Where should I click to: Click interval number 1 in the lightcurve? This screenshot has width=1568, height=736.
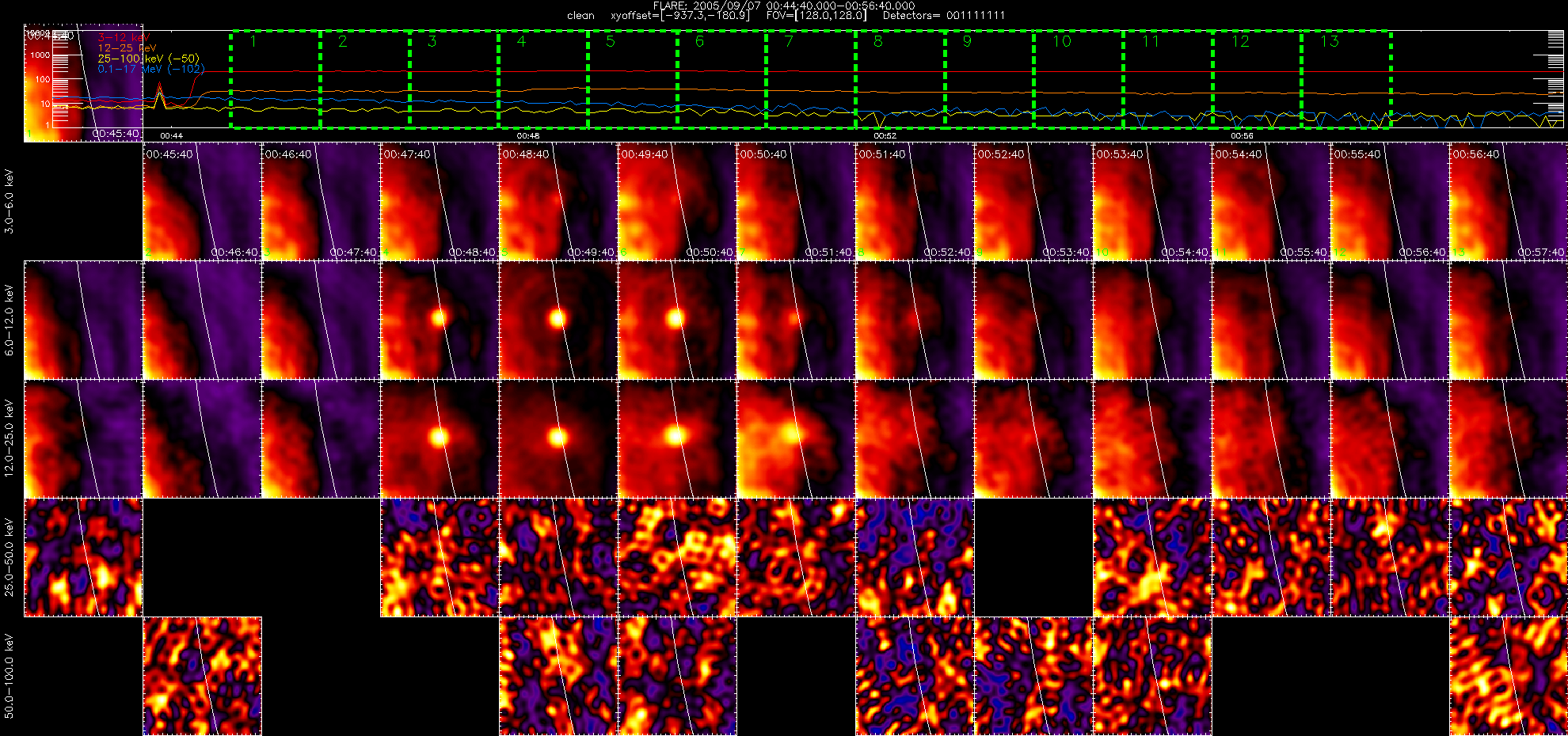[x=253, y=41]
